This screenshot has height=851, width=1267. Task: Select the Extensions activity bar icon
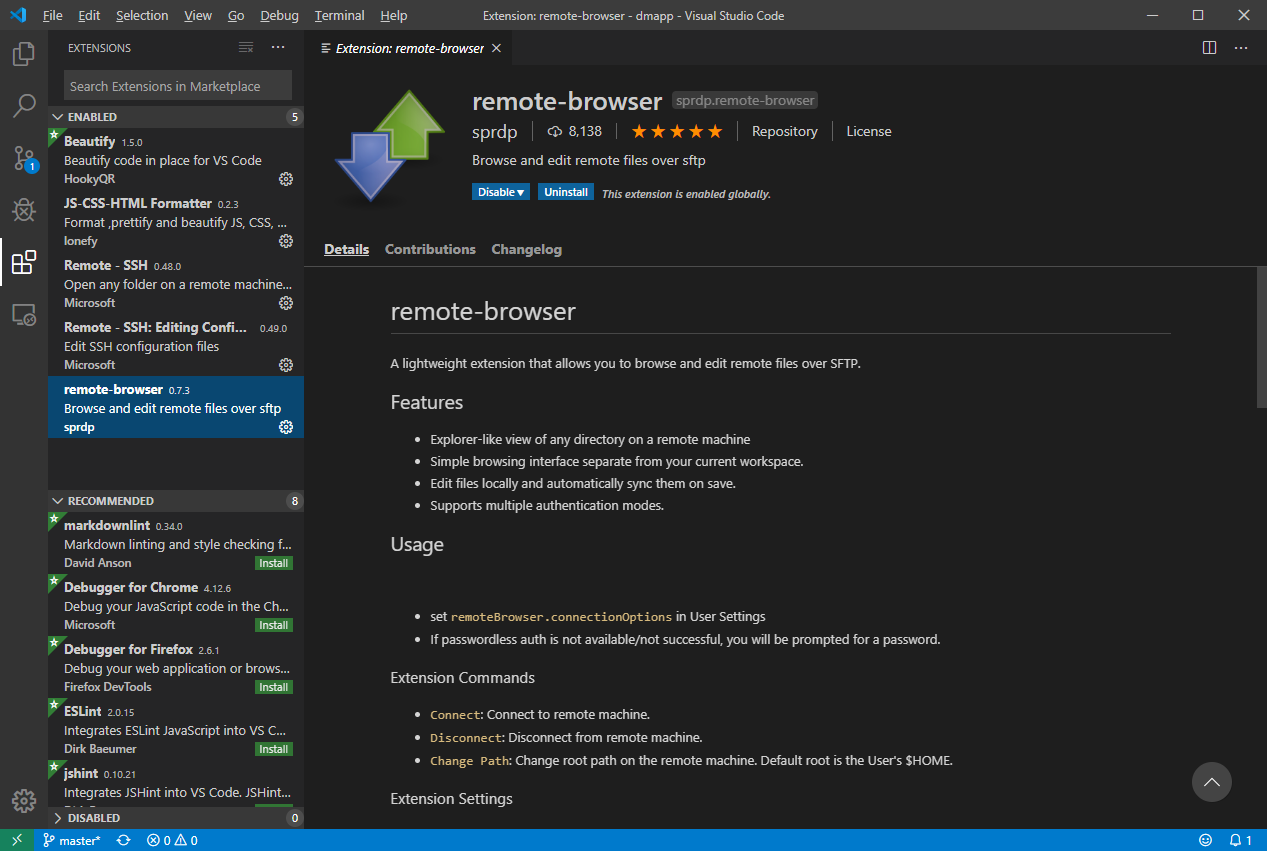coord(24,263)
